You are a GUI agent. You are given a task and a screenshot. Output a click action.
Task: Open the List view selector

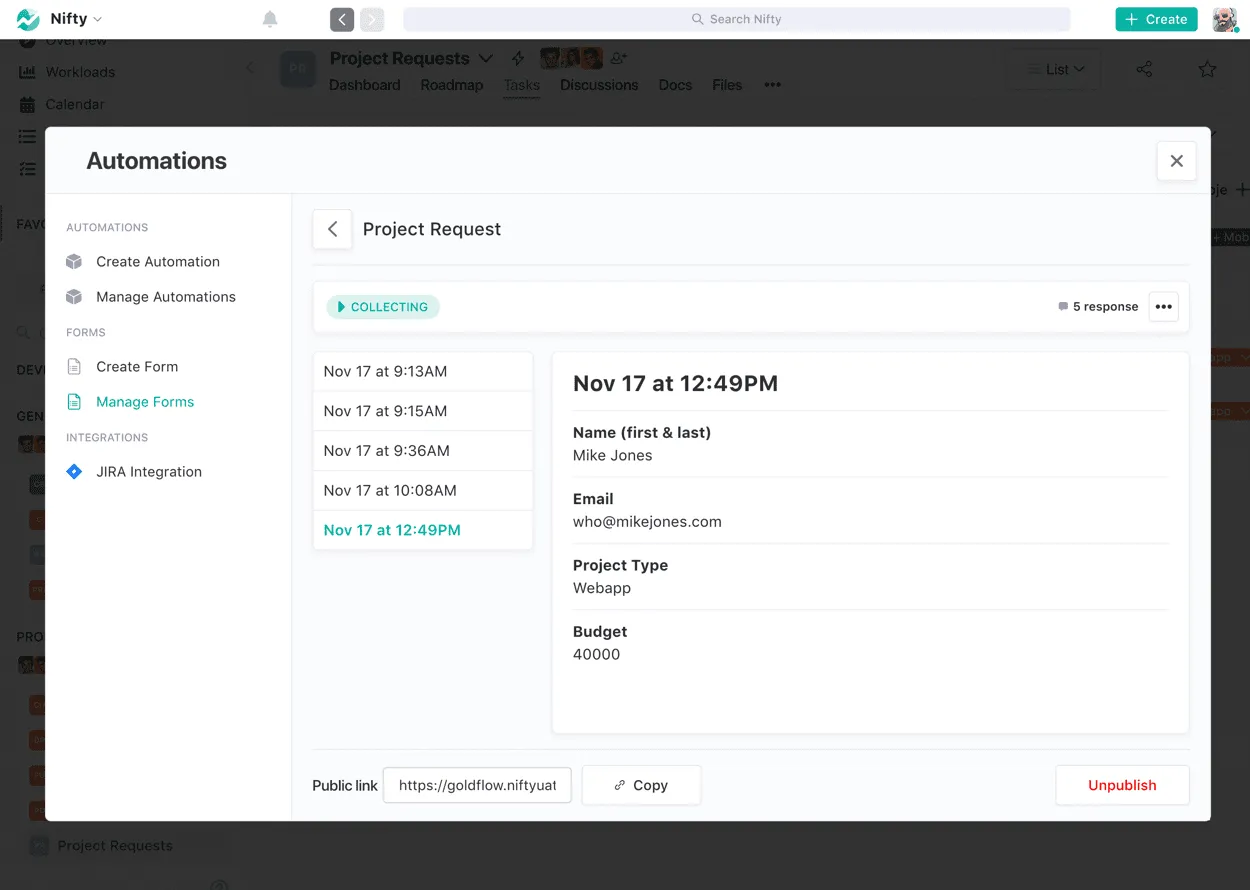coord(1053,69)
